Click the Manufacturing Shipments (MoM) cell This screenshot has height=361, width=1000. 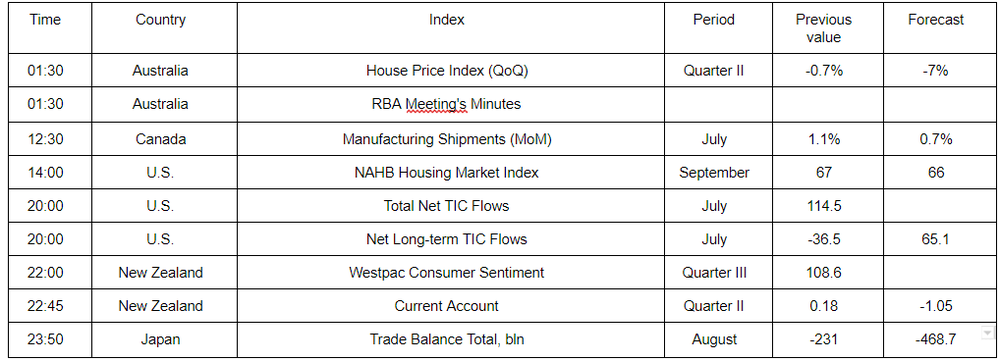coord(451,138)
